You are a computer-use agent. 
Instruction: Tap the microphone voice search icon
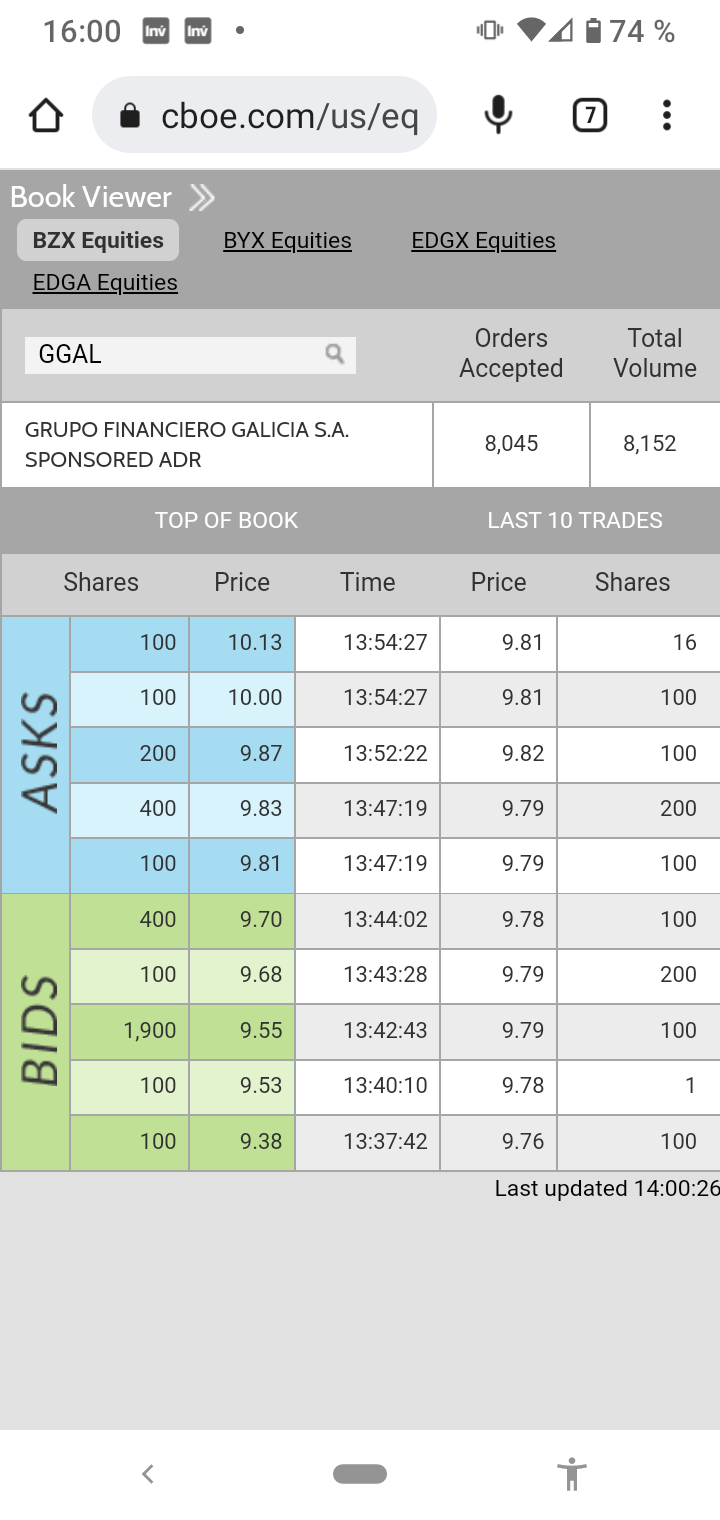tap(498, 116)
